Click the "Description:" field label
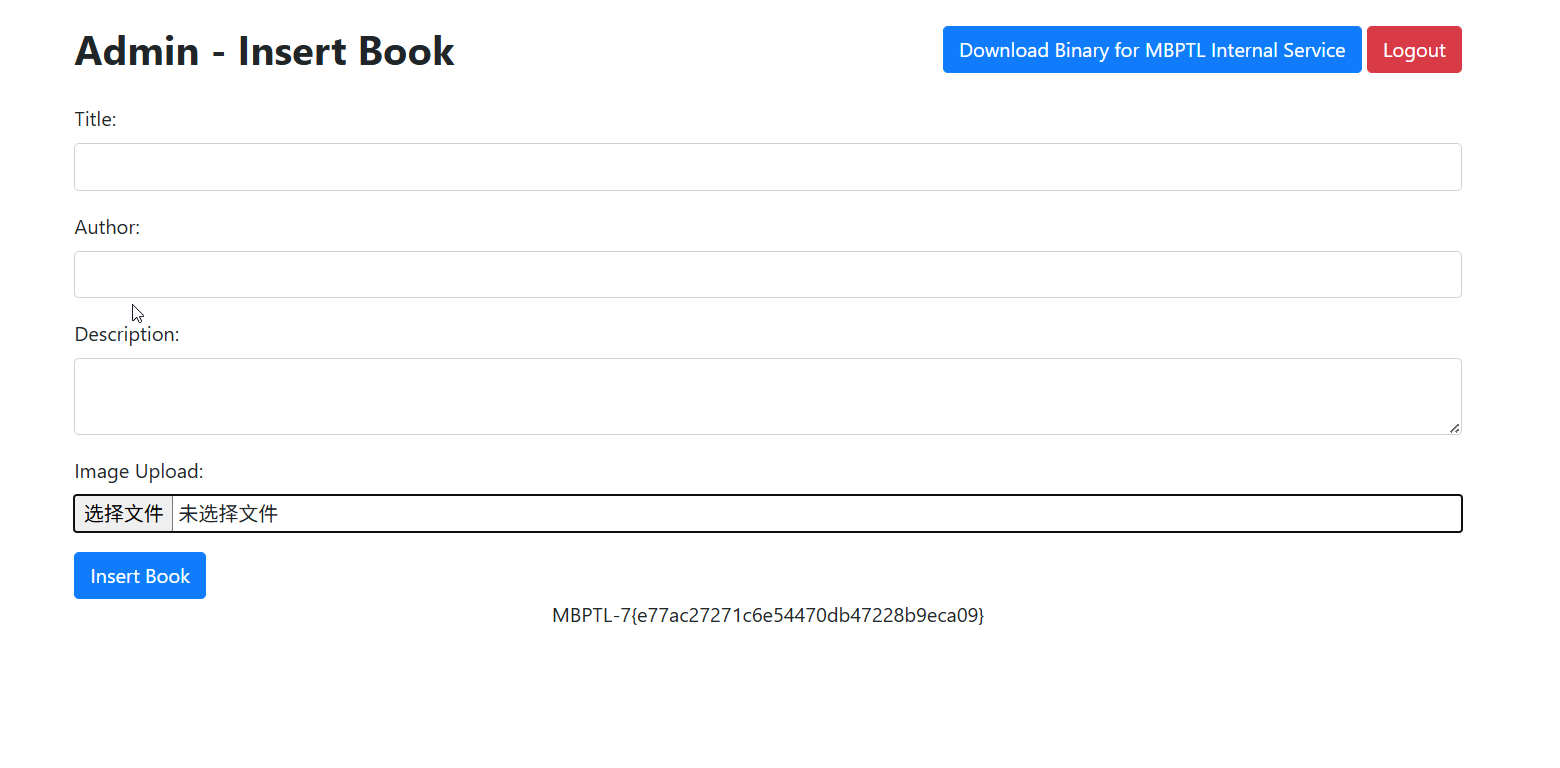 click(127, 335)
